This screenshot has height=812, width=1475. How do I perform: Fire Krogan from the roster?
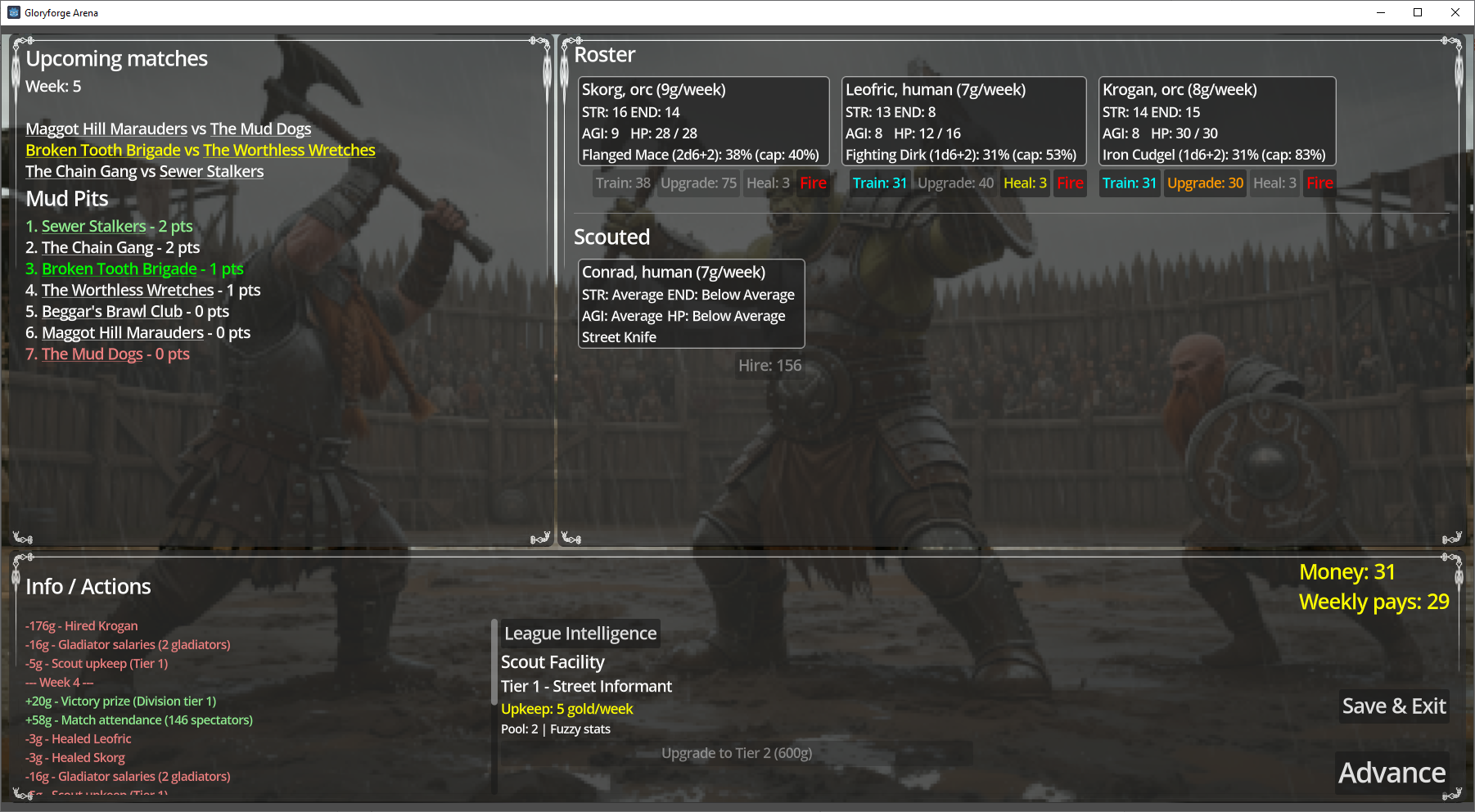point(1319,183)
